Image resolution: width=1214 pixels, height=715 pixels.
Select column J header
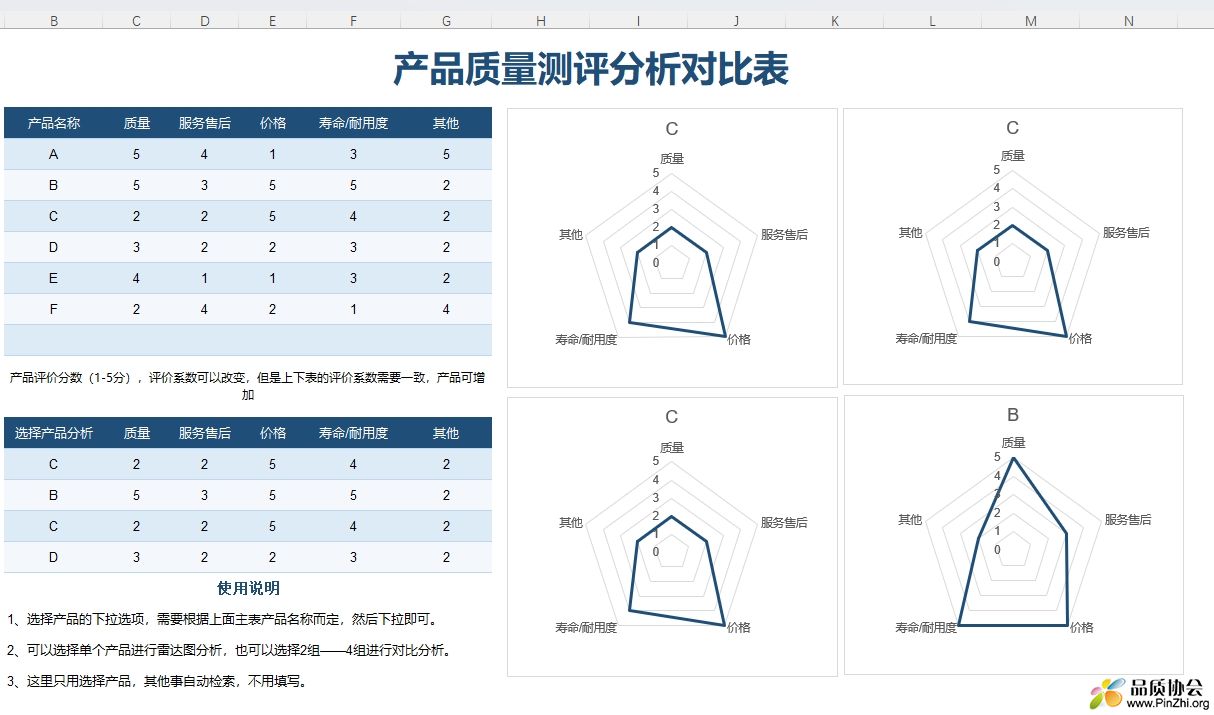(x=736, y=21)
